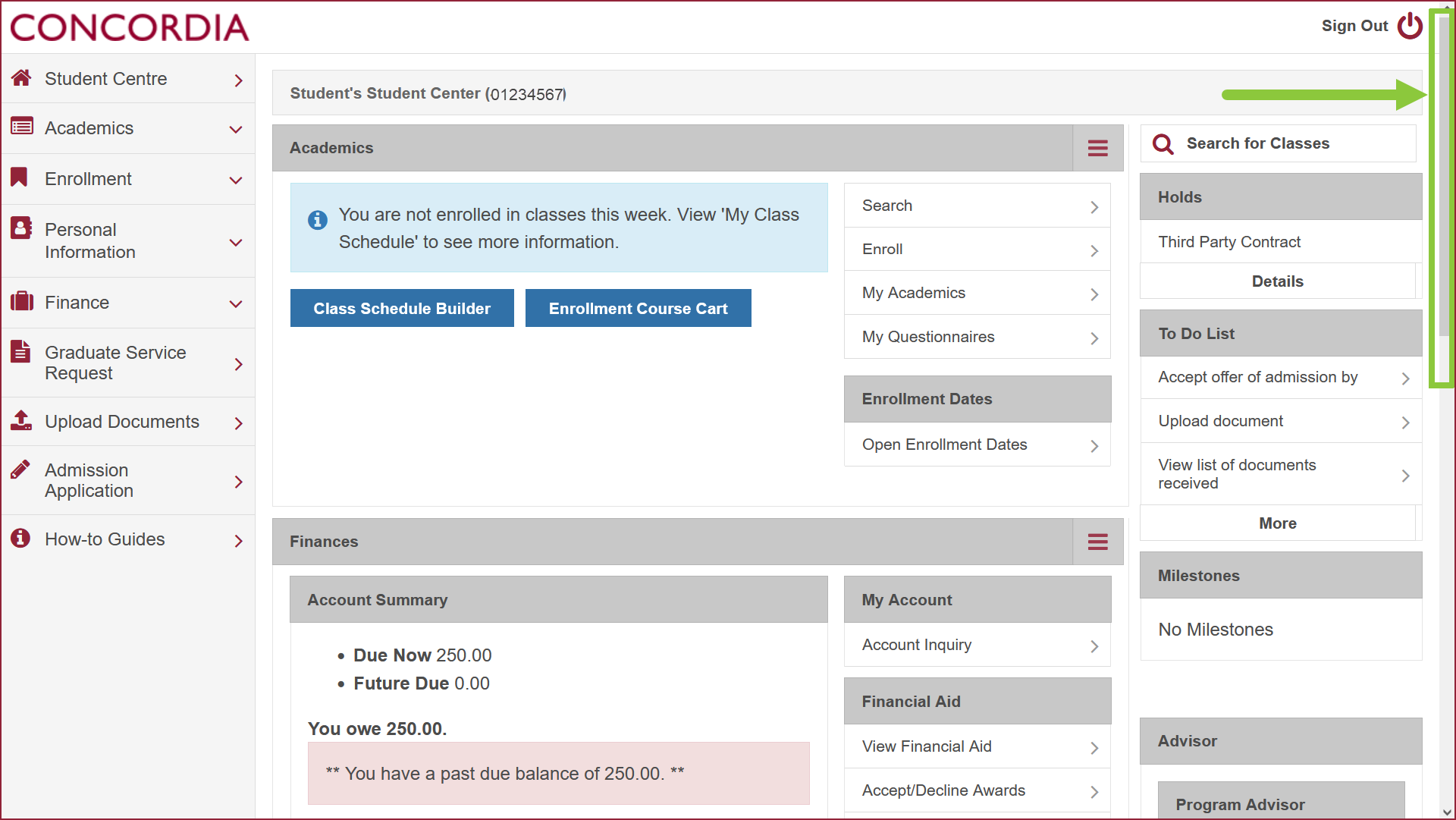Click the Enrollment Course Cart button

point(638,308)
